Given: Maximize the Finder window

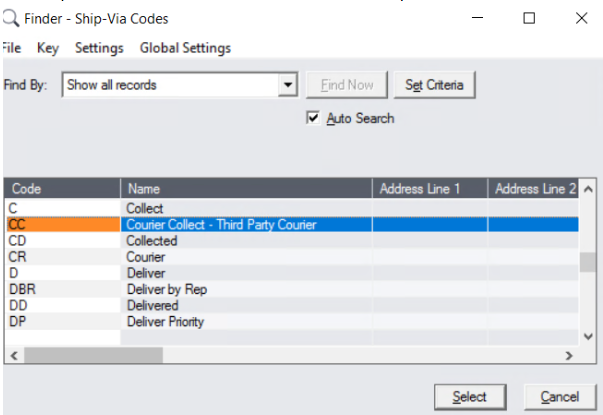Looking at the screenshot, I should pyautogui.click(x=529, y=18).
